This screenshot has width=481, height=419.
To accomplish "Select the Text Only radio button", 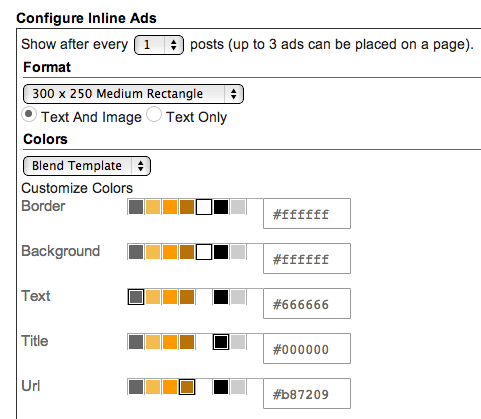I will tap(154, 114).
